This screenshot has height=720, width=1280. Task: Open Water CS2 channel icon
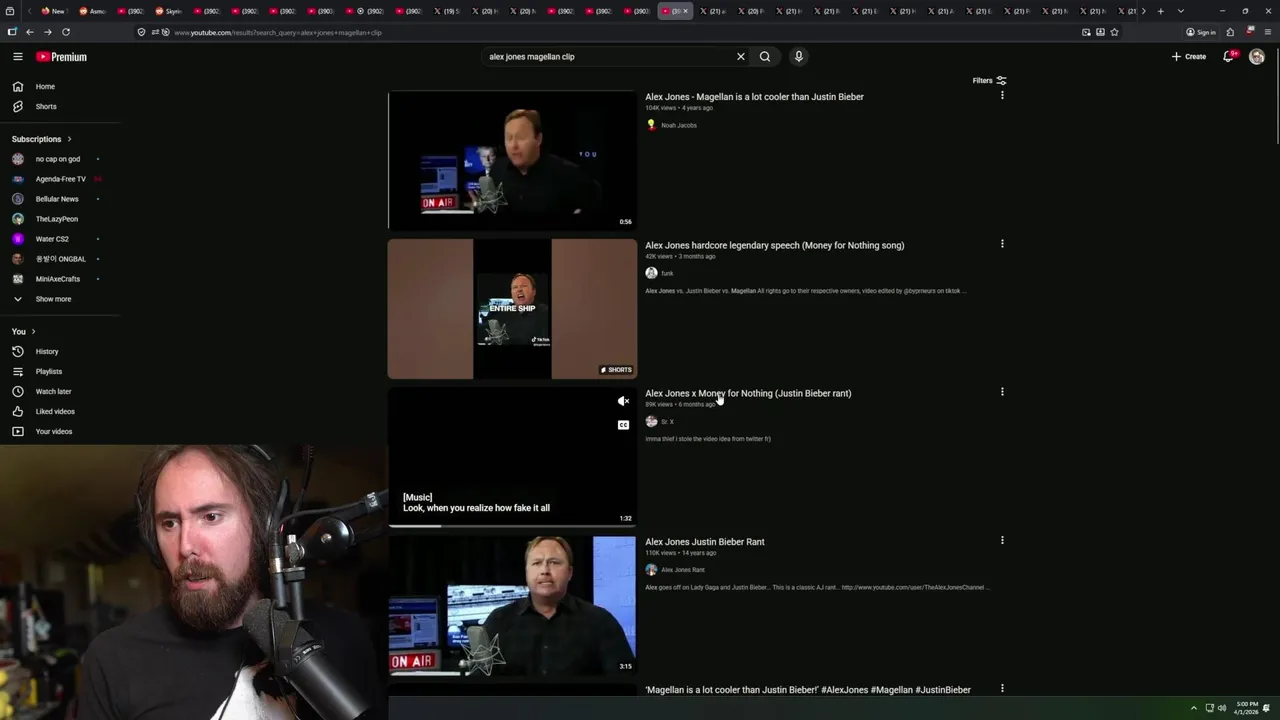click(18, 239)
